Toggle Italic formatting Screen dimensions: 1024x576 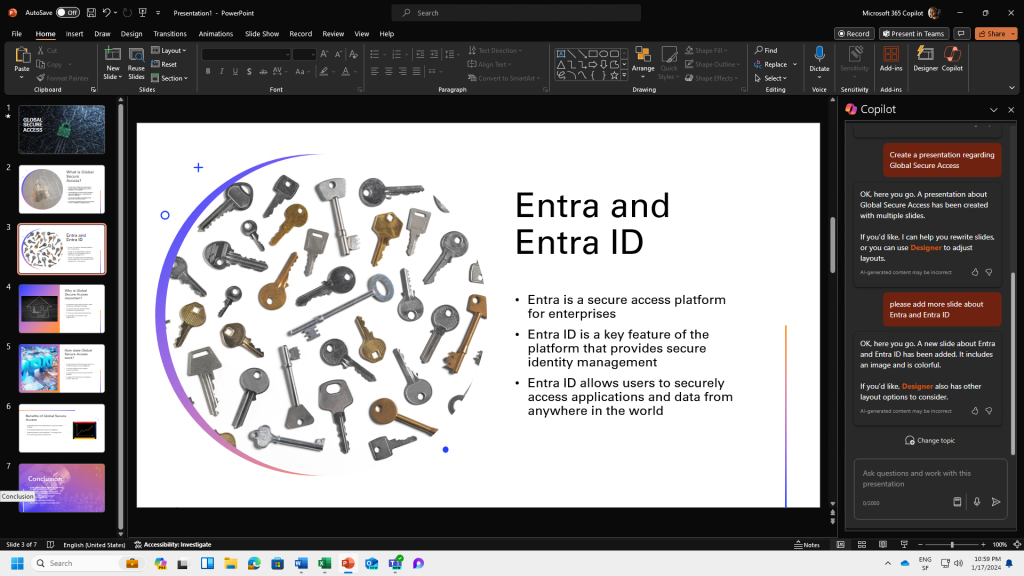(221, 71)
